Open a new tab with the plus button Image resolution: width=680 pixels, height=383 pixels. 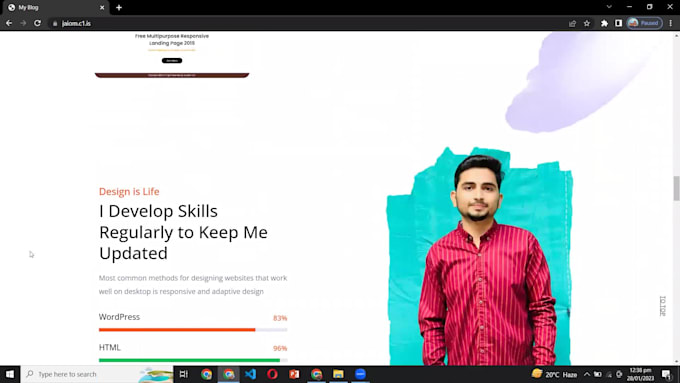click(119, 8)
